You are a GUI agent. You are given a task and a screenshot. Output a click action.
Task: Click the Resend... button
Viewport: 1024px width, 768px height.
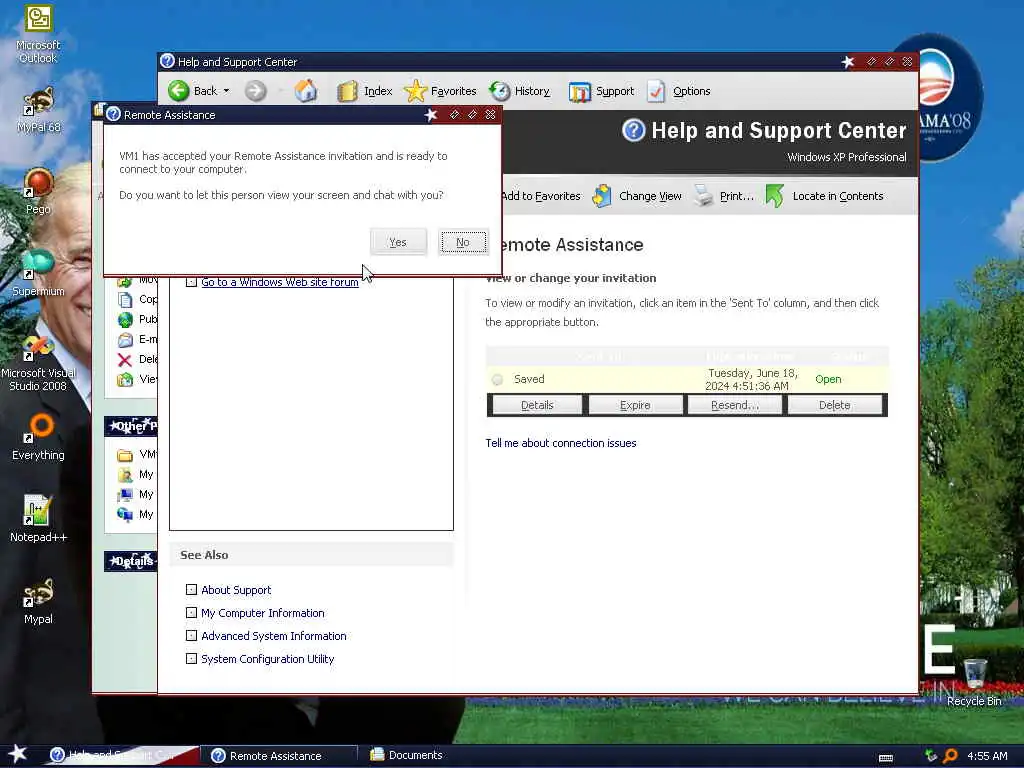click(x=735, y=405)
